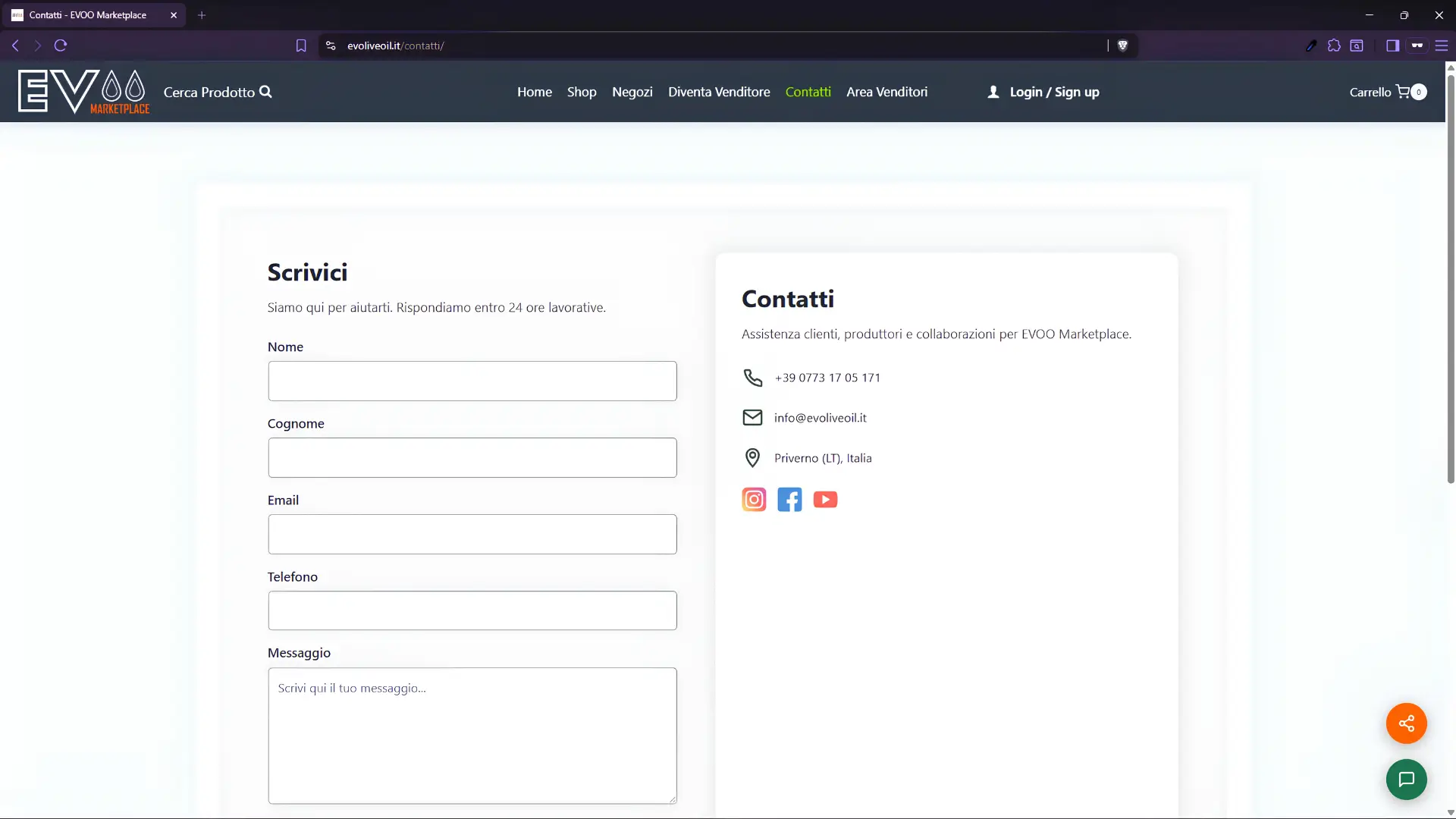This screenshot has height=819, width=1456.
Task: Click the Contatti card heading
Action: coord(788,300)
